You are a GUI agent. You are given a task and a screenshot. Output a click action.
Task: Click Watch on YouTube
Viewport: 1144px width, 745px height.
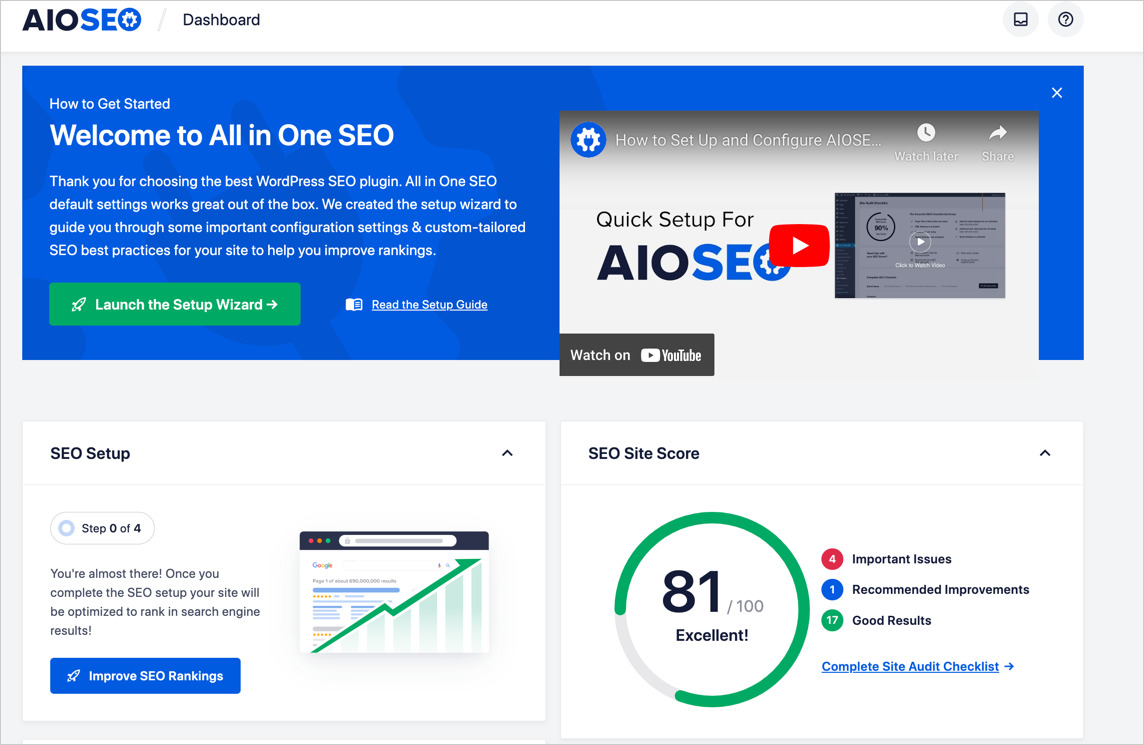[636, 354]
